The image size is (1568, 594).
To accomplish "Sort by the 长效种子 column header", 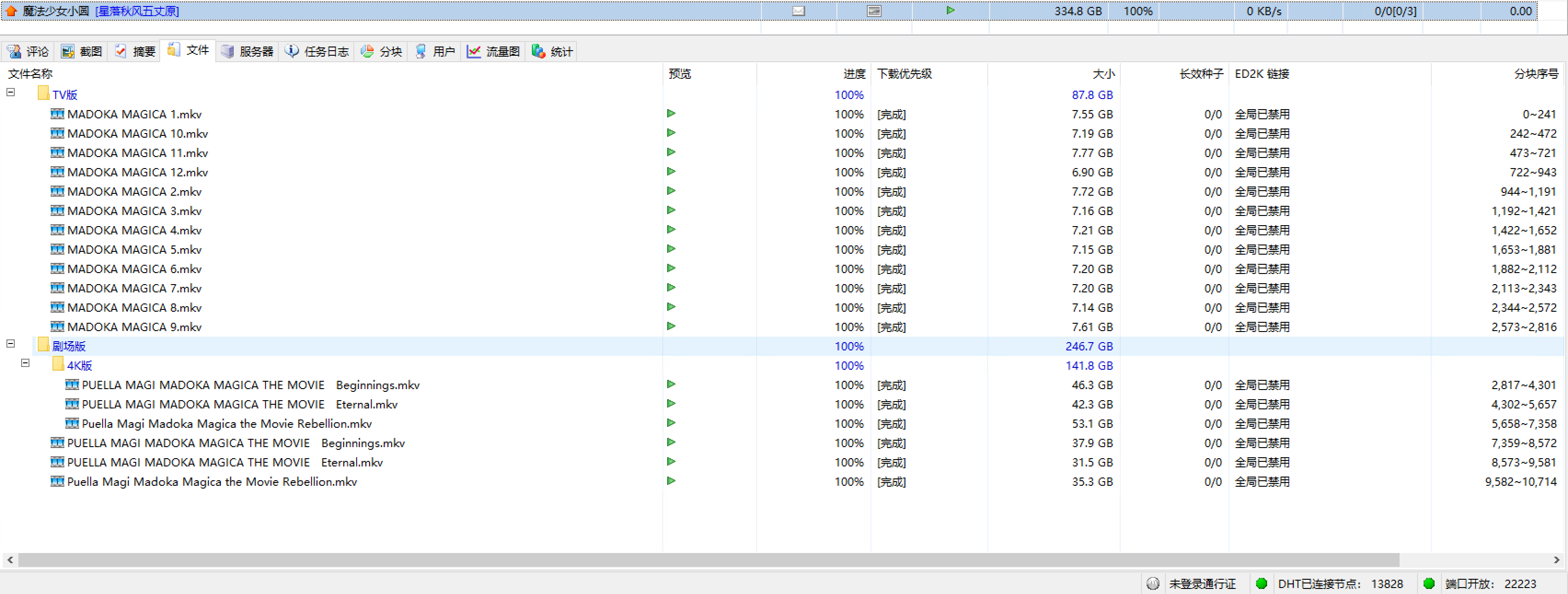I will click(1201, 74).
